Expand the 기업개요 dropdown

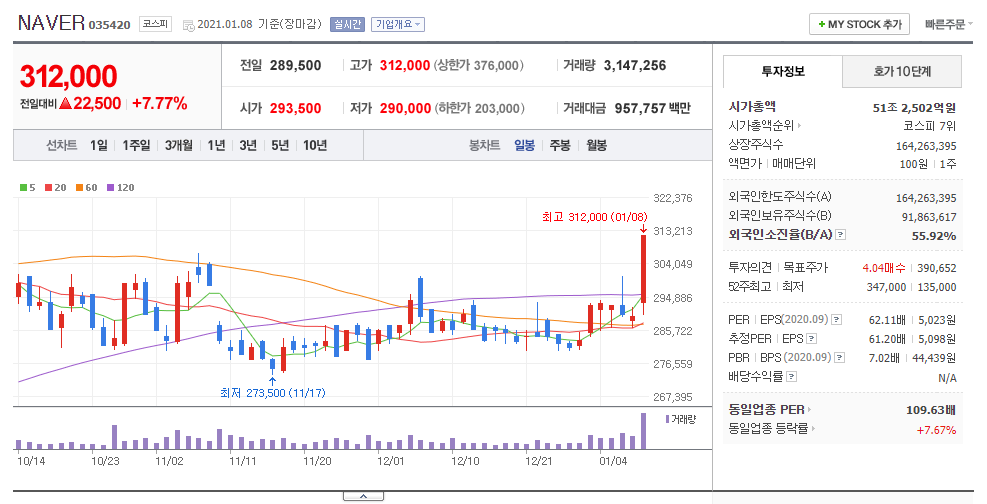pos(398,25)
